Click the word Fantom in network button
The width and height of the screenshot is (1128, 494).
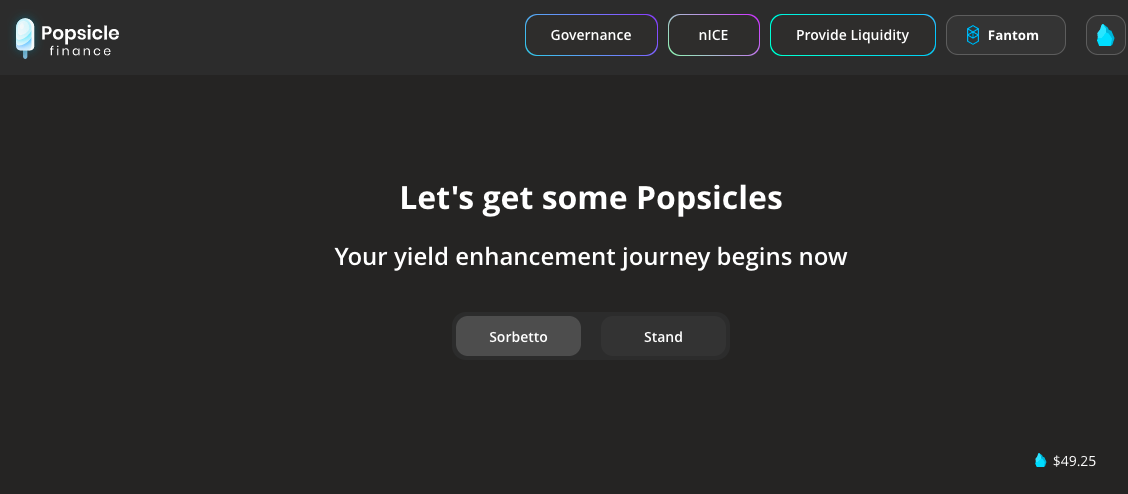tap(1013, 35)
